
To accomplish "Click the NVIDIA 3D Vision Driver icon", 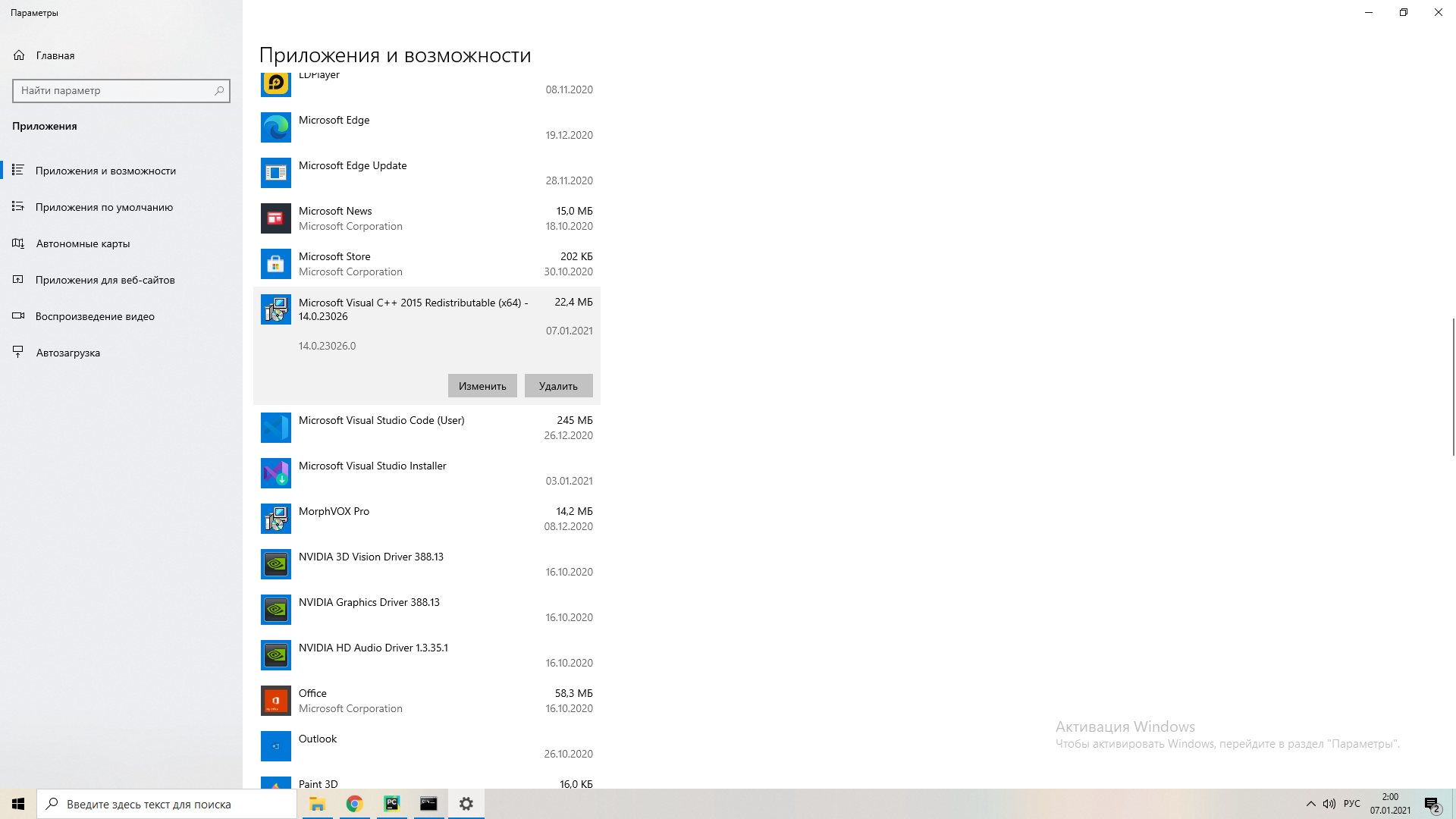I will 275,564.
